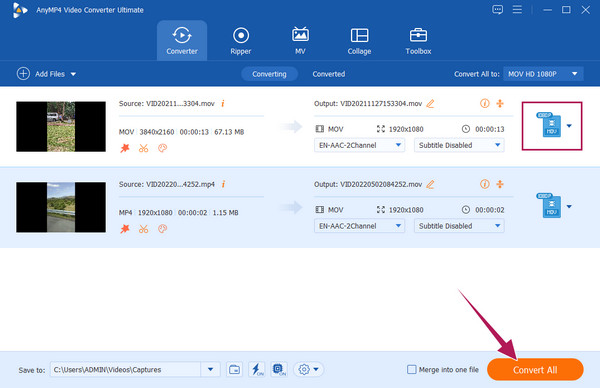View source info for VID20220...4252.mp4

(x=223, y=184)
